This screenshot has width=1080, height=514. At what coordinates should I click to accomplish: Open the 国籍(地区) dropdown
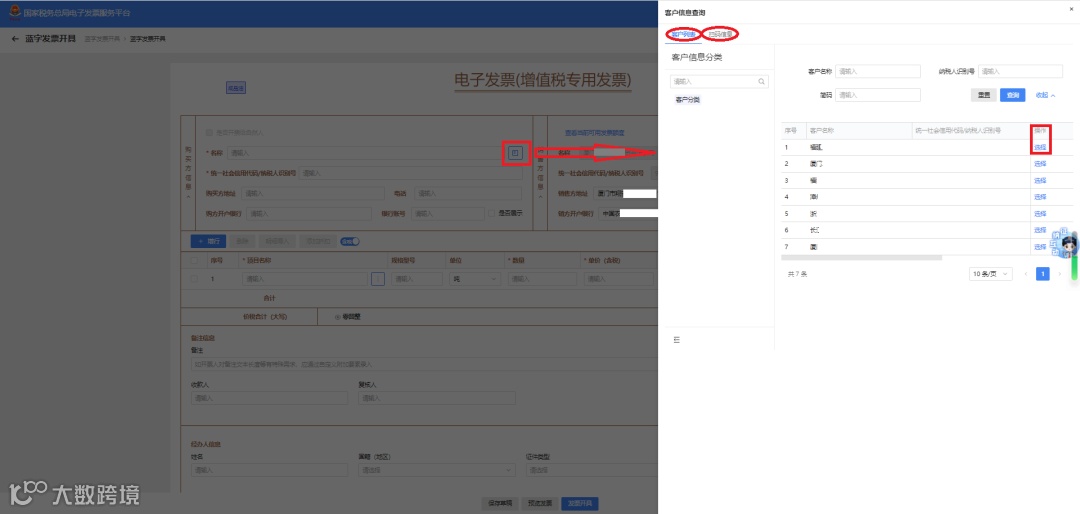click(437, 470)
